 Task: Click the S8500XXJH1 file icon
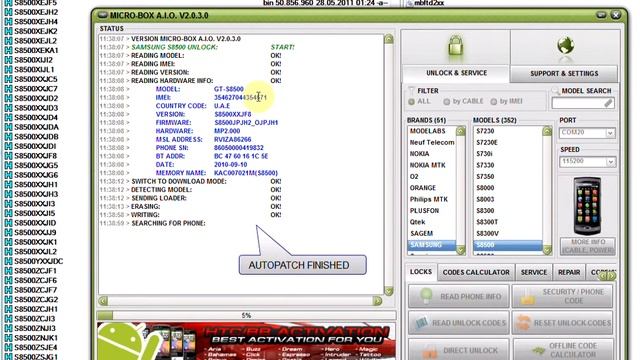point(8,184)
